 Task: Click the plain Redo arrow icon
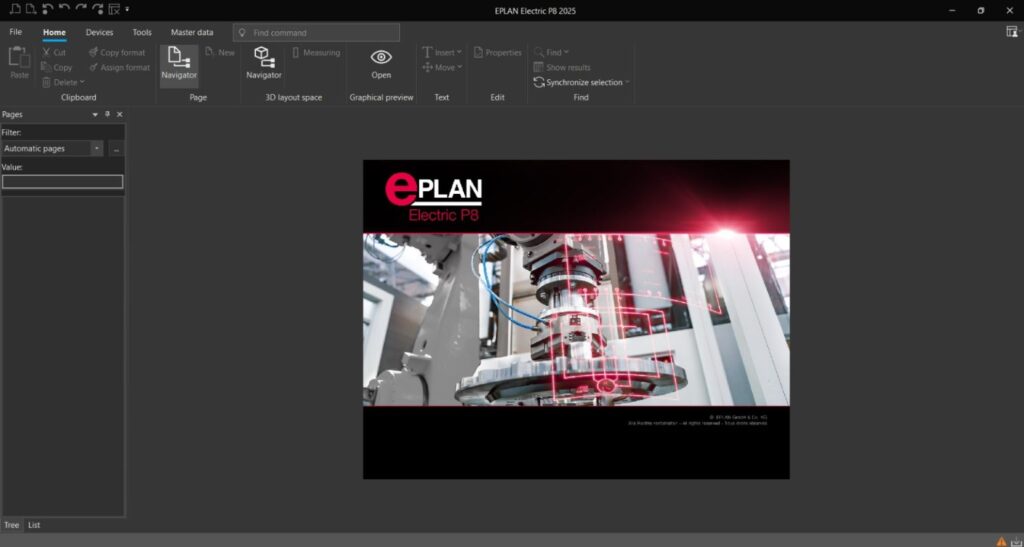(81, 9)
